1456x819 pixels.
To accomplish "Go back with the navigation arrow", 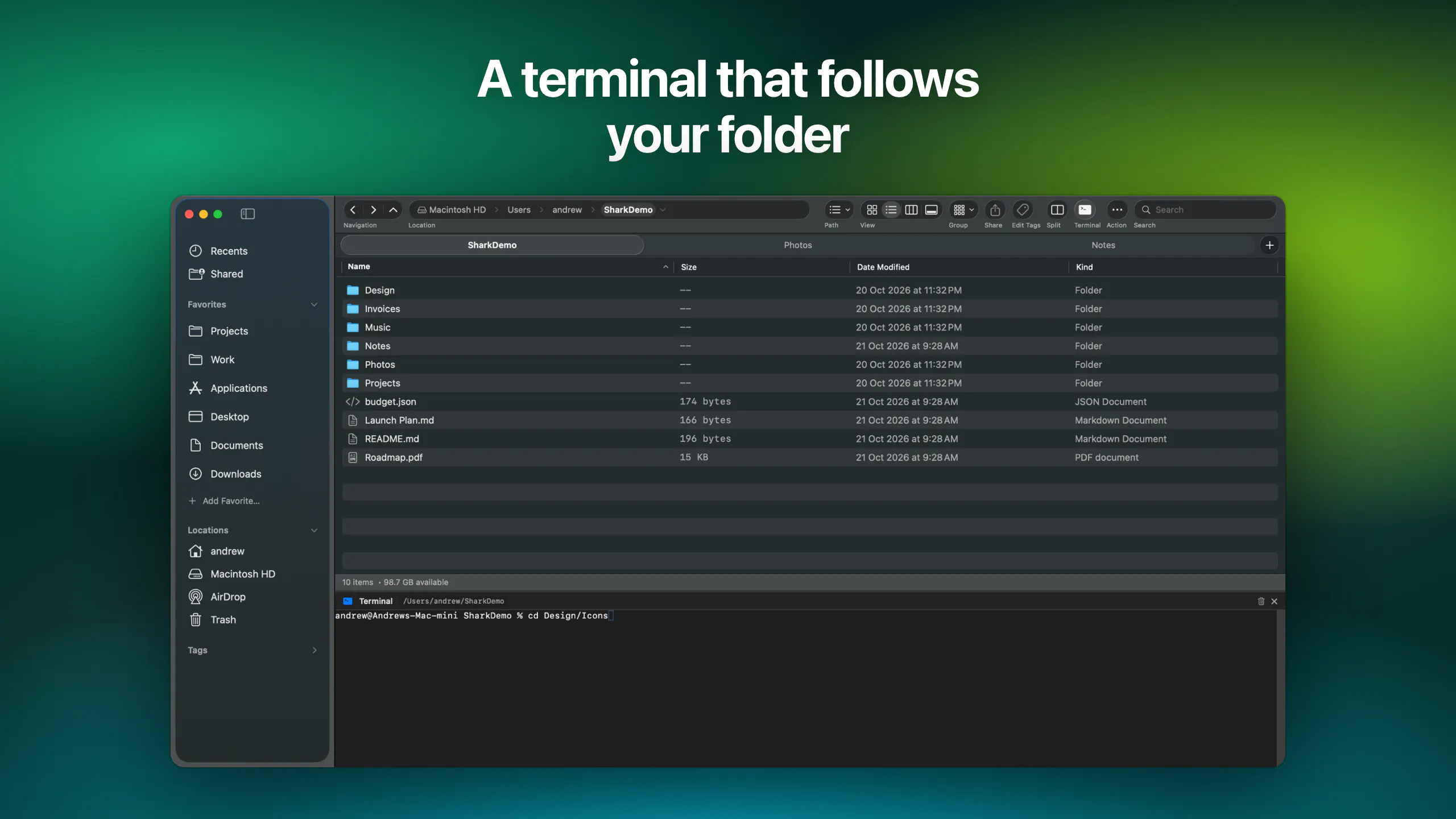I will 353,210.
